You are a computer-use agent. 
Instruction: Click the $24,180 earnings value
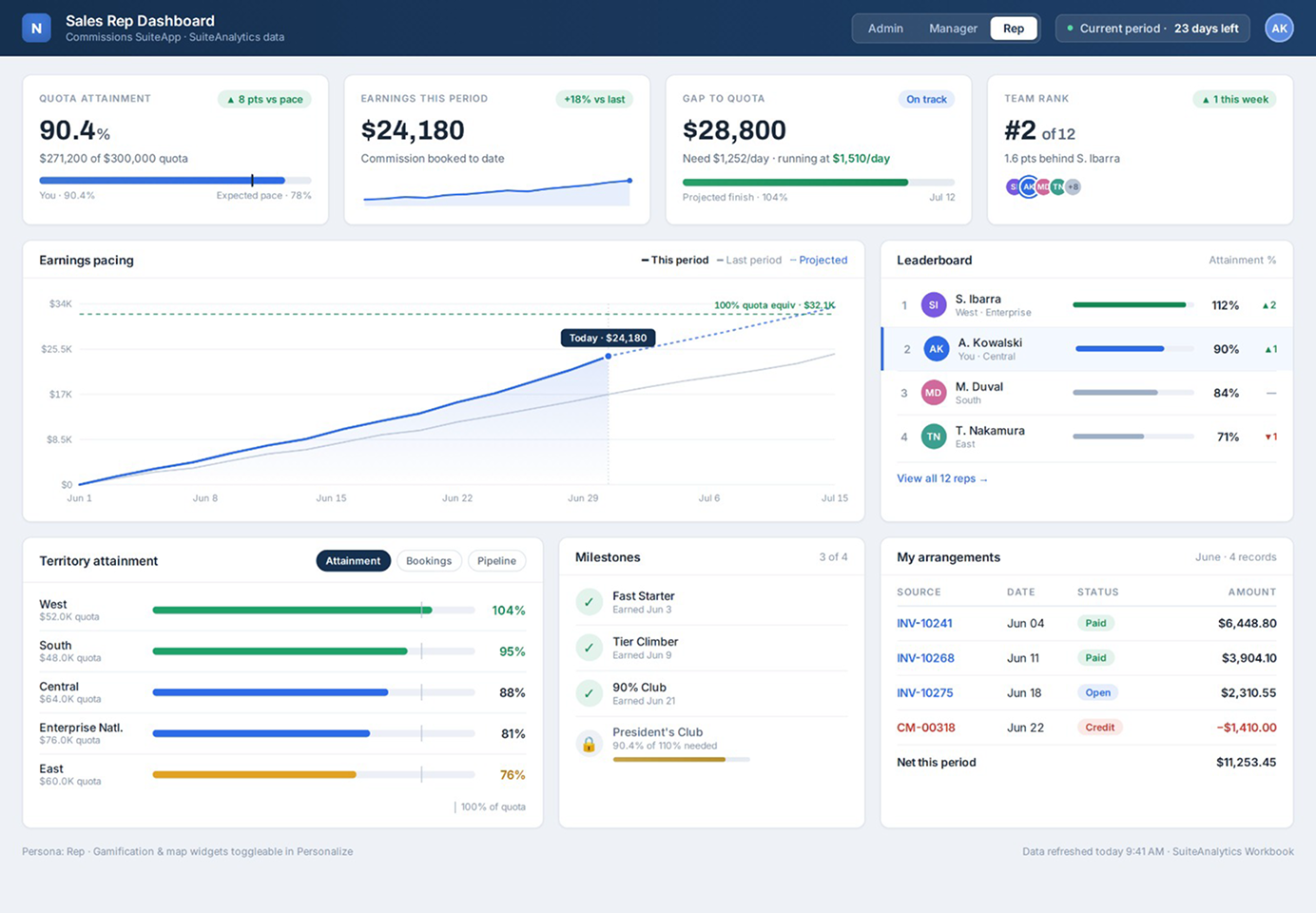pyautogui.click(x=413, y=130)
